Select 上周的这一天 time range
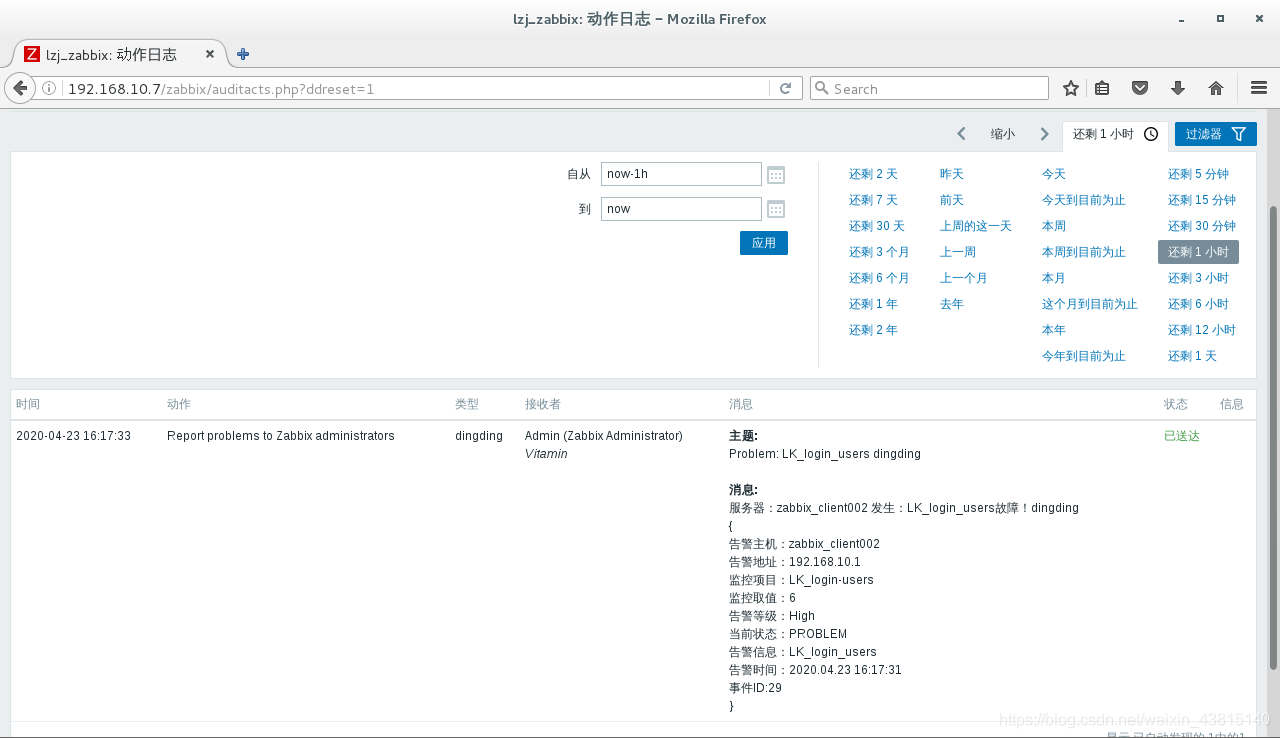Screen dimensions: 1280x738 (x=976, y=226)
